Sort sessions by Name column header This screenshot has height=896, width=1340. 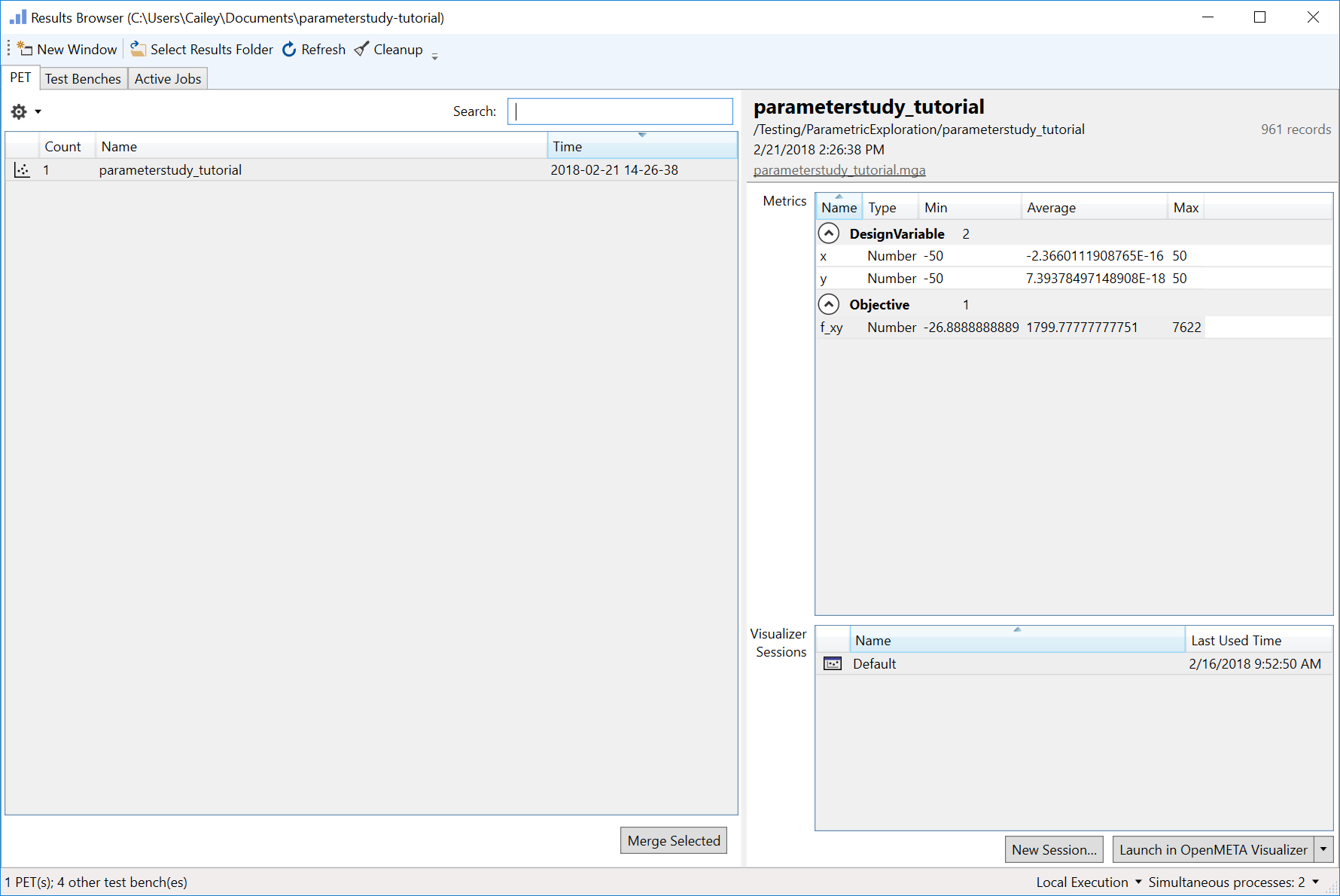click(x=1017, y=640)
